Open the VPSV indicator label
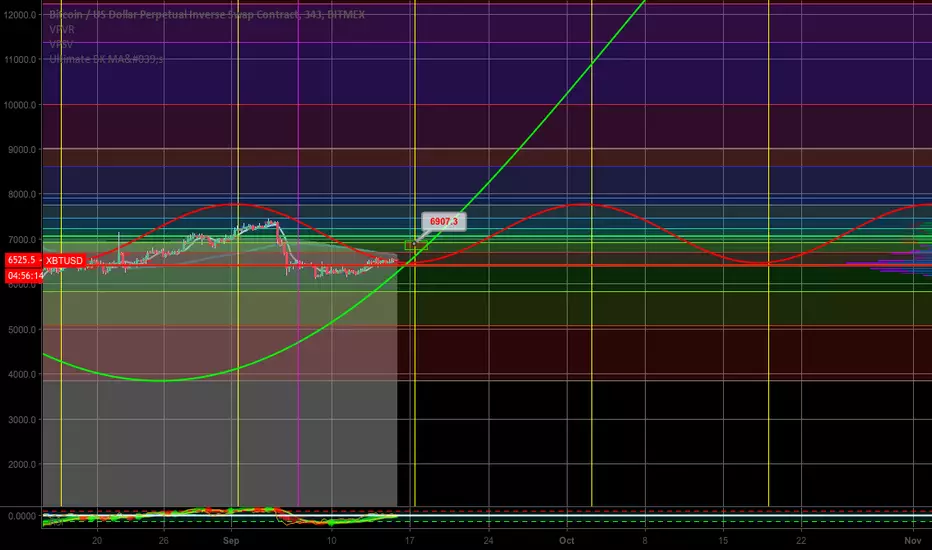 click(x=61, y=44)
